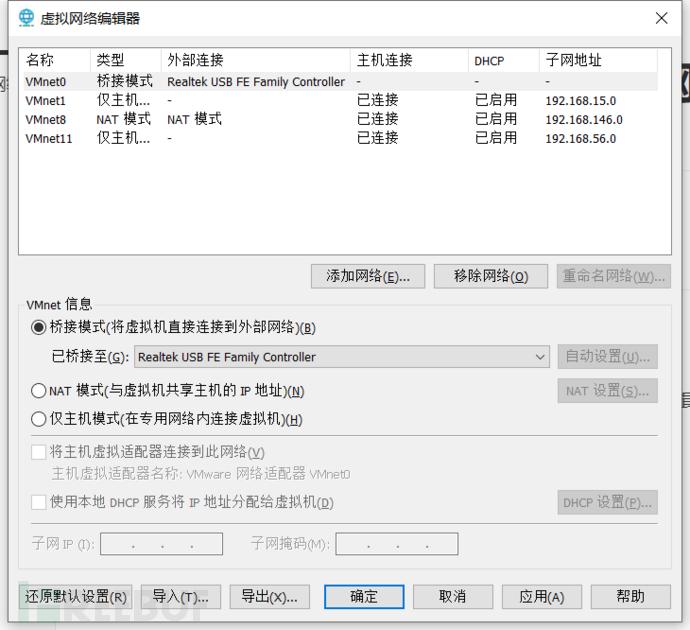The height and width of the screenshot is (630, 690).
Task: Select the NAT 模式 radio button
Action: (x=38, y=391)
